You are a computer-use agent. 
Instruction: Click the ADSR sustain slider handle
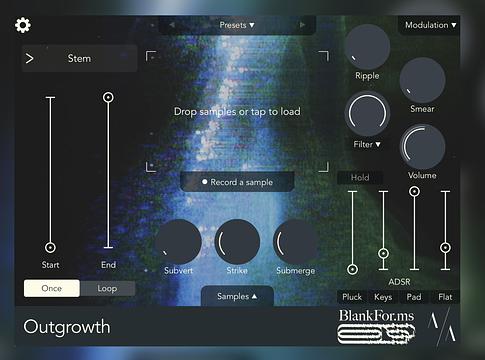pos(414,191)
